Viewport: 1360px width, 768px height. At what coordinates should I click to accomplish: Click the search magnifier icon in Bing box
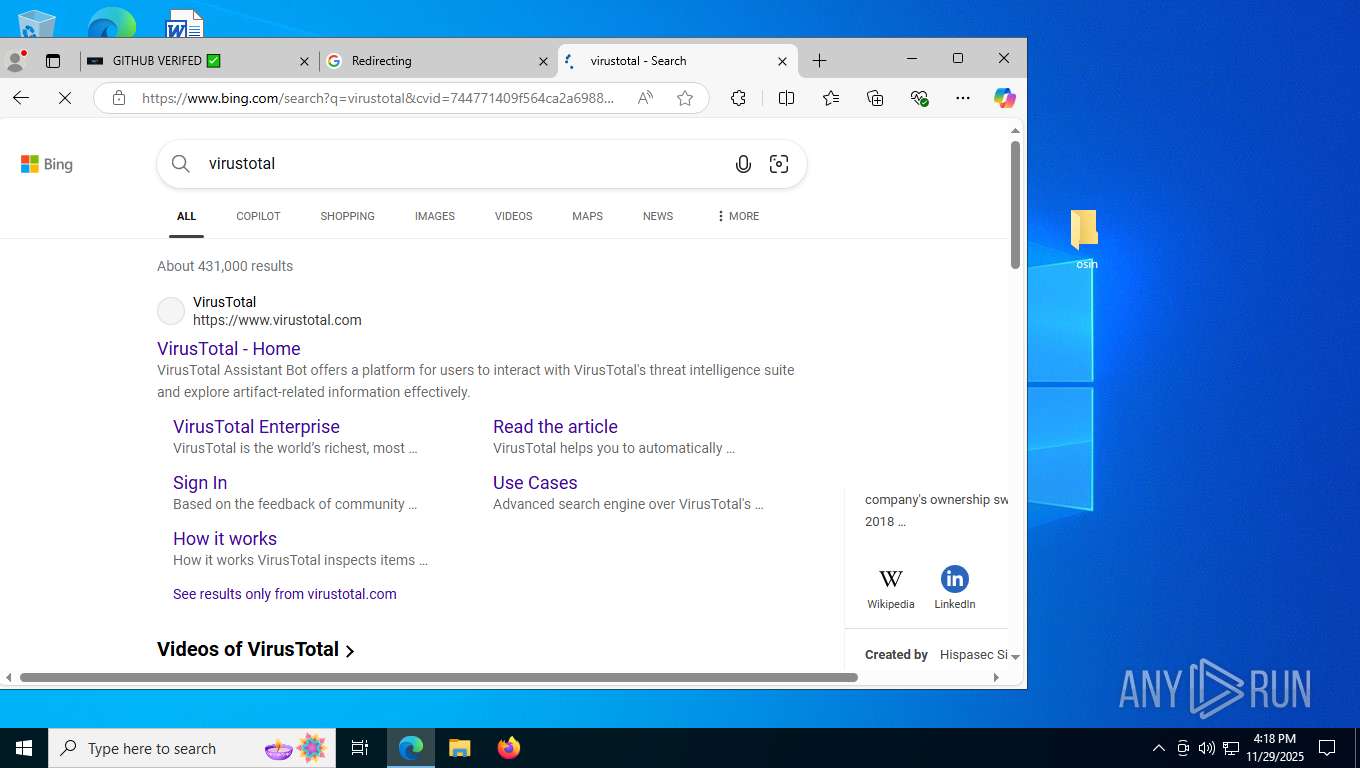click(x=181, y=164)
